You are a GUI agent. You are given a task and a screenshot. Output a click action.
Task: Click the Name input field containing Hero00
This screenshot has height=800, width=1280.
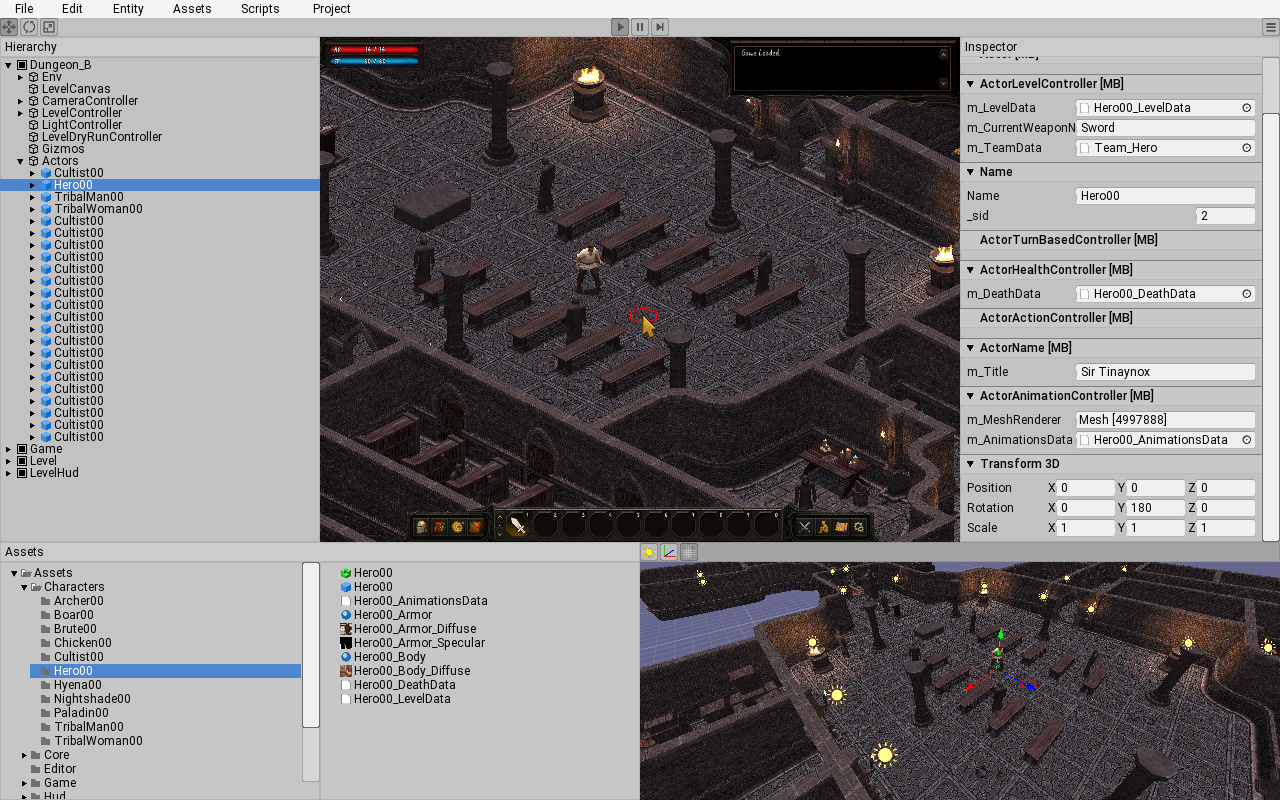click(1165, 196)
